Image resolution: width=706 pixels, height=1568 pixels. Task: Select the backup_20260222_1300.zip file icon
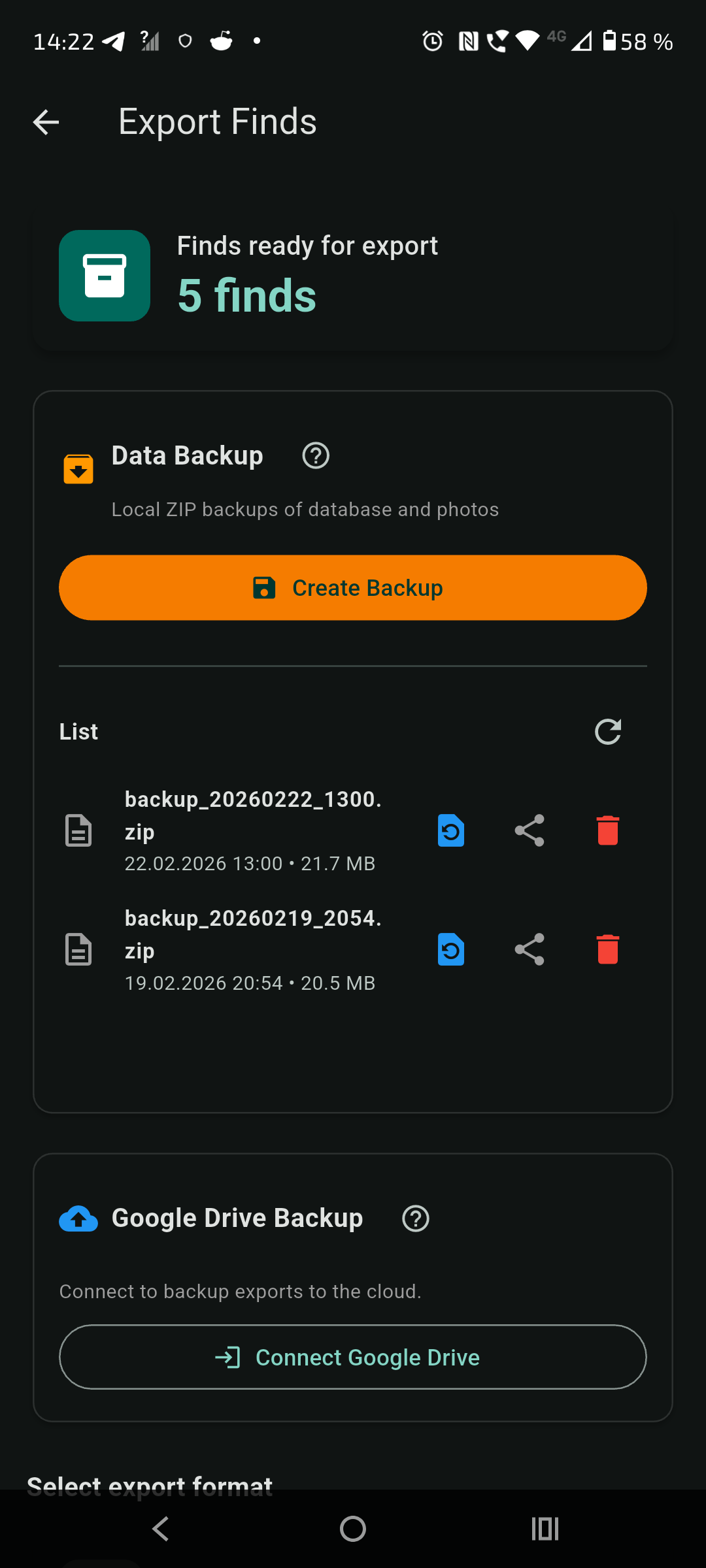(78, 830)
